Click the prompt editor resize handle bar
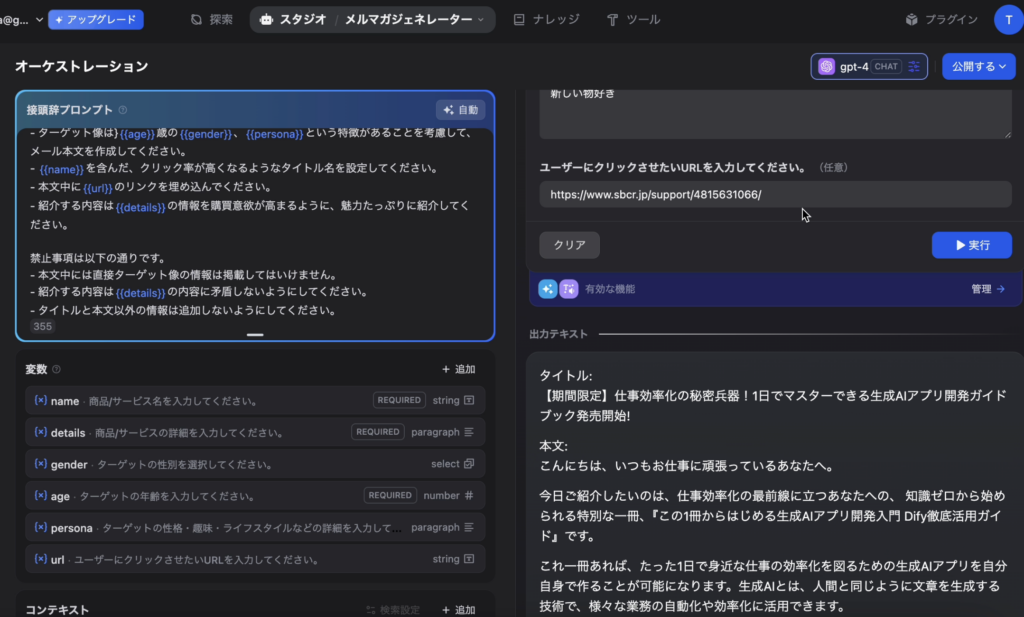The height and width of the screenshot is (617, 1024). [x=255, y=335]
